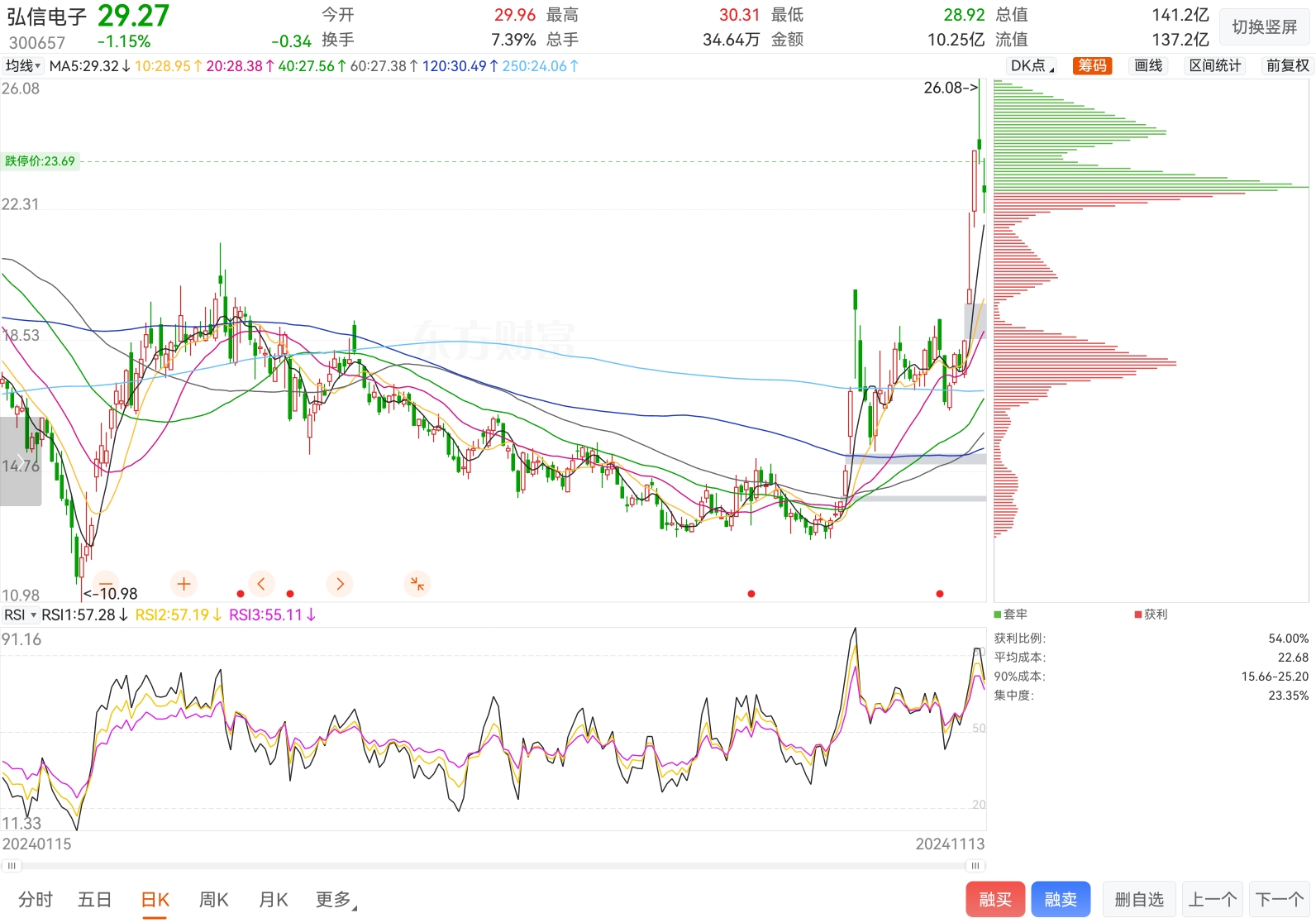Click the 画线 drawing tool button
The width and height of the screenshot is (1316, 923).
coord(1148,65)
